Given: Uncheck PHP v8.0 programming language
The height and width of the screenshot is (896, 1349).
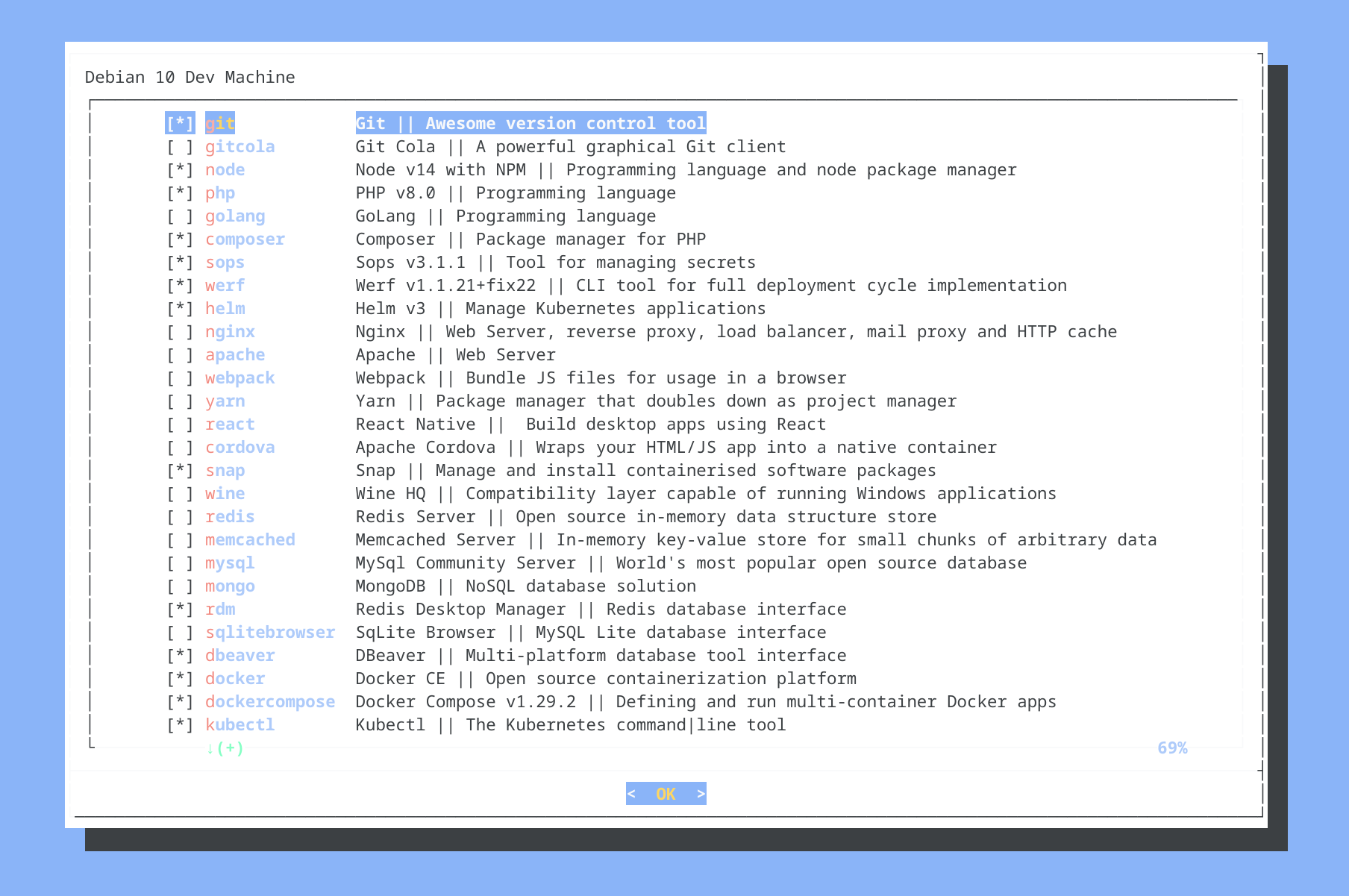Looking at the screenshot, I should tap(179, 192).
